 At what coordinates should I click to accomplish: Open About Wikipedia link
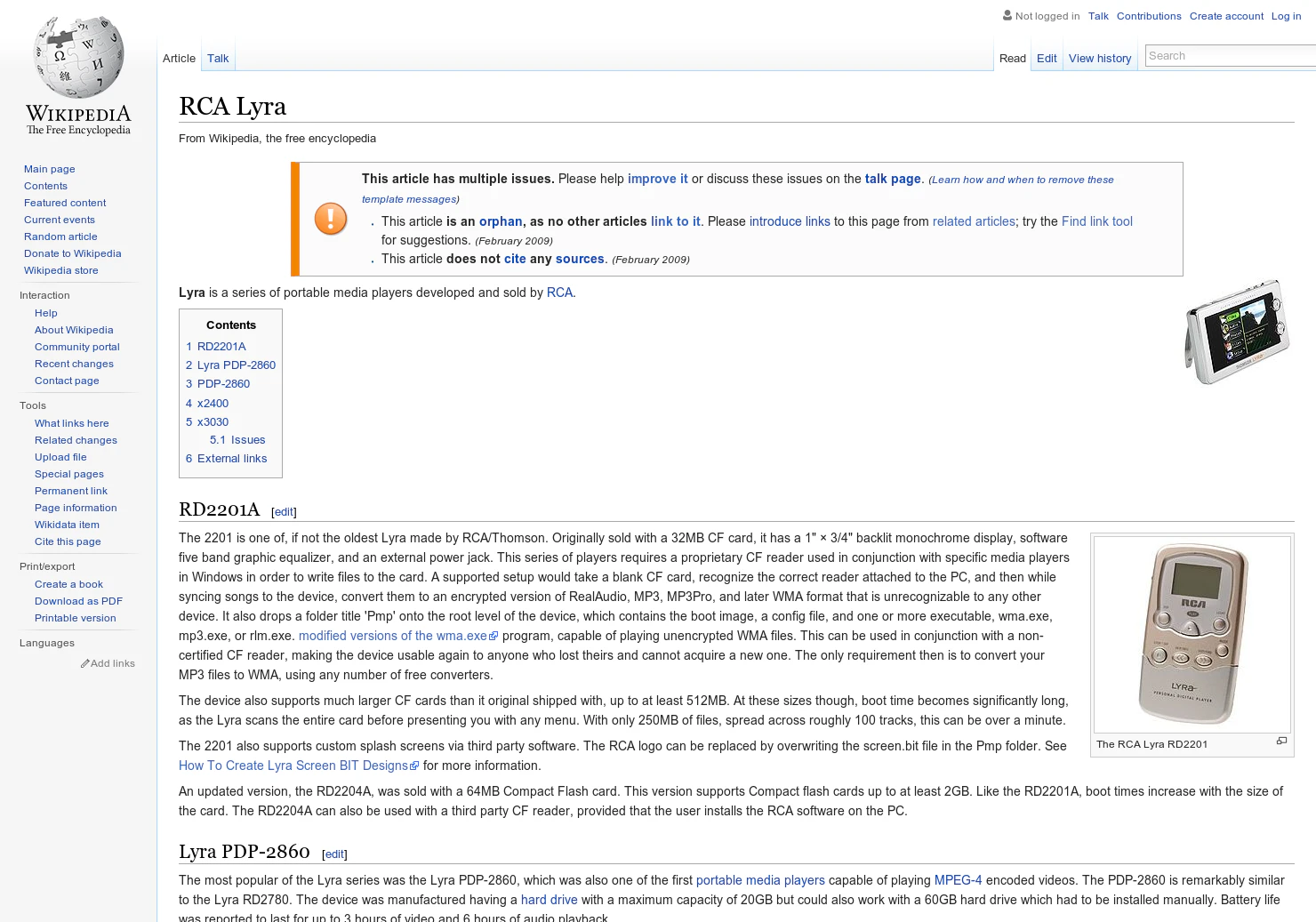[x=74, y=330]
